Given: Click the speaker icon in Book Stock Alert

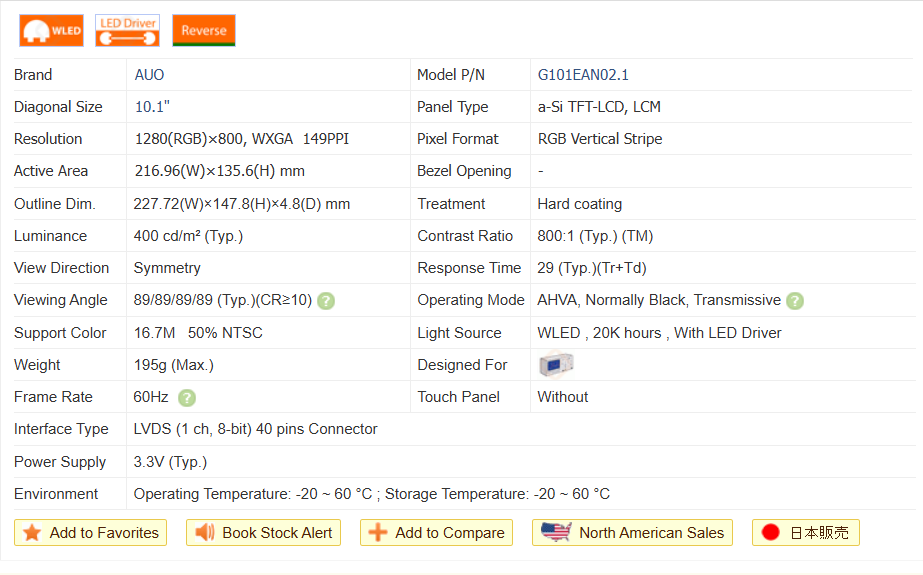Looking at the screenshot, I should tap(205, 533).
